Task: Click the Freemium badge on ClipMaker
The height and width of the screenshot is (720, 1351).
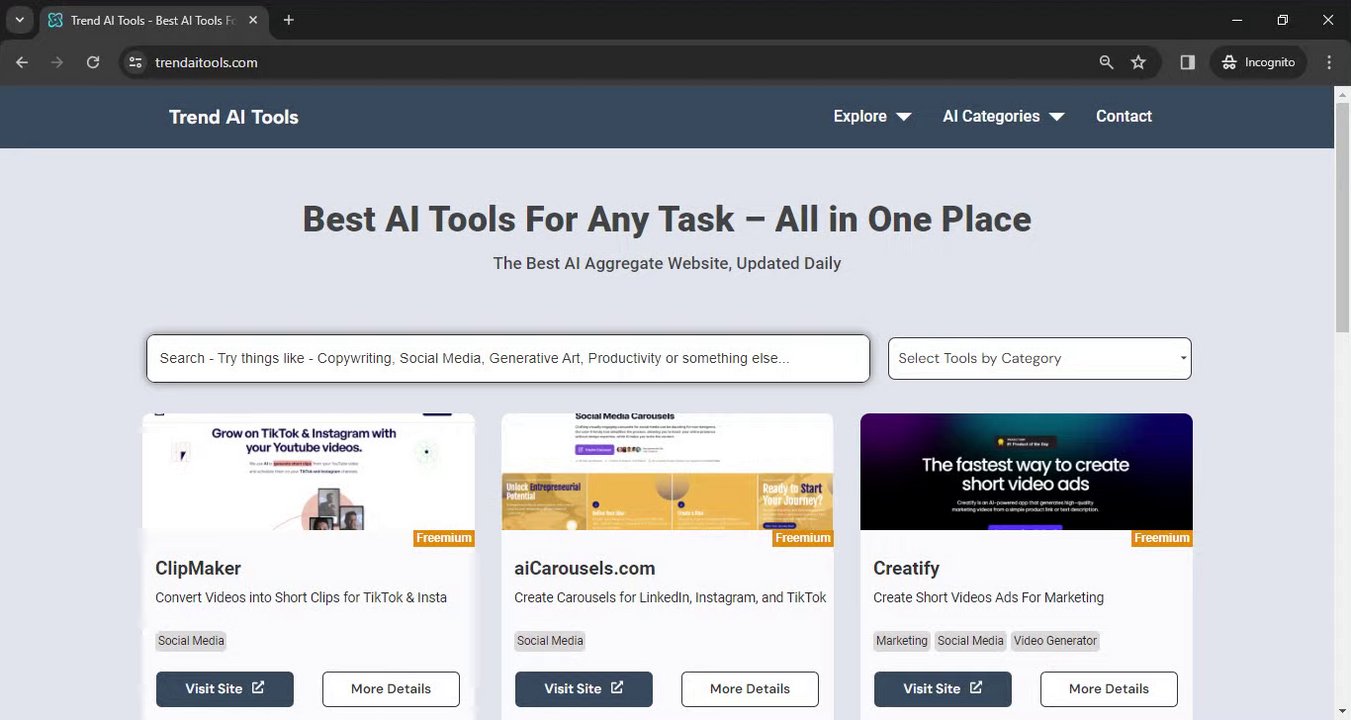Action: [444, 538]
